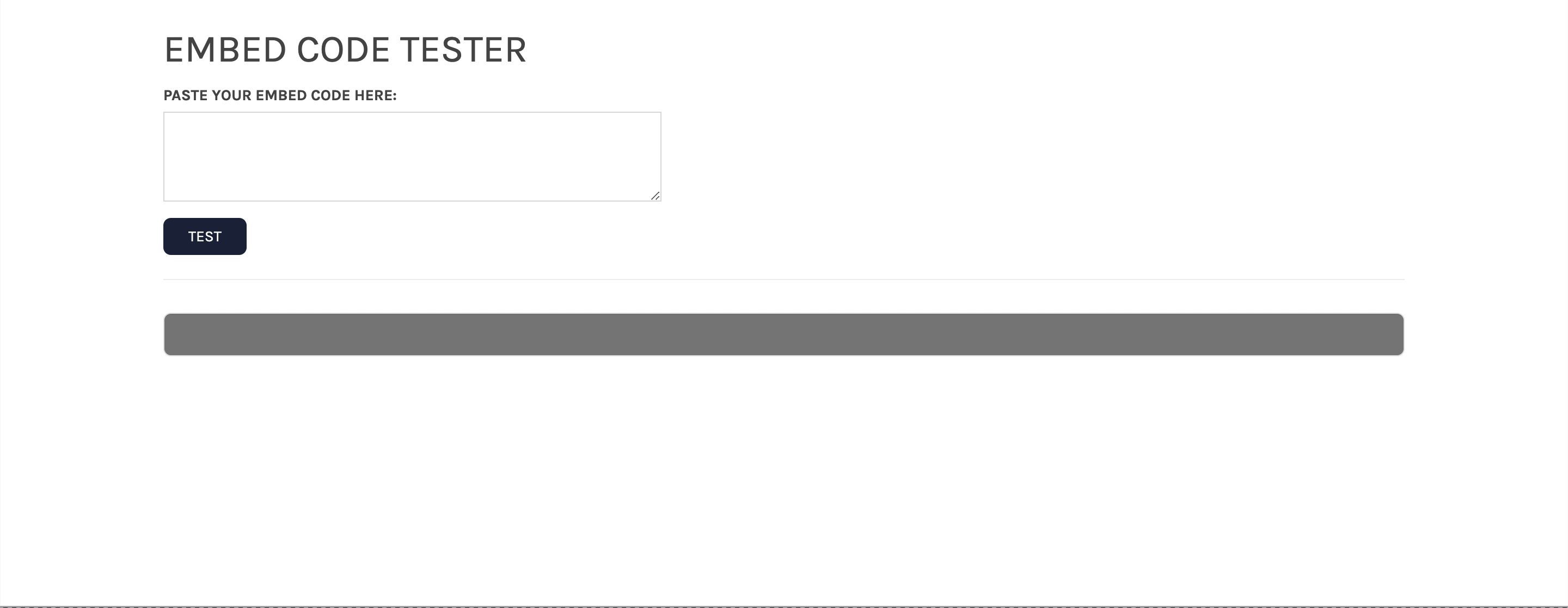Click the TEST submit button
Viewport: 1568px width, 608px height.
point(204,236)
